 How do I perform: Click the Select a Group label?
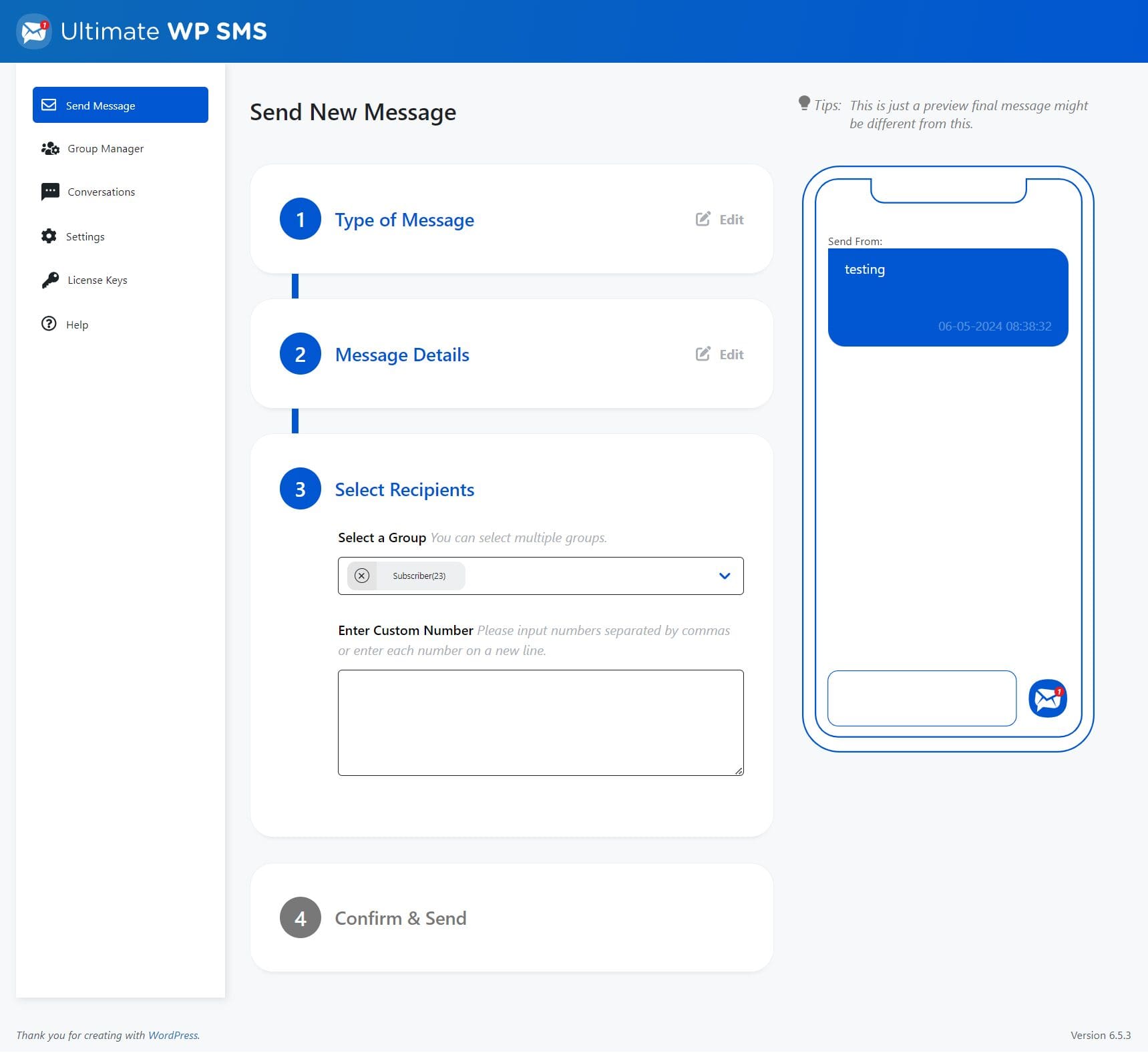(382, 538)
